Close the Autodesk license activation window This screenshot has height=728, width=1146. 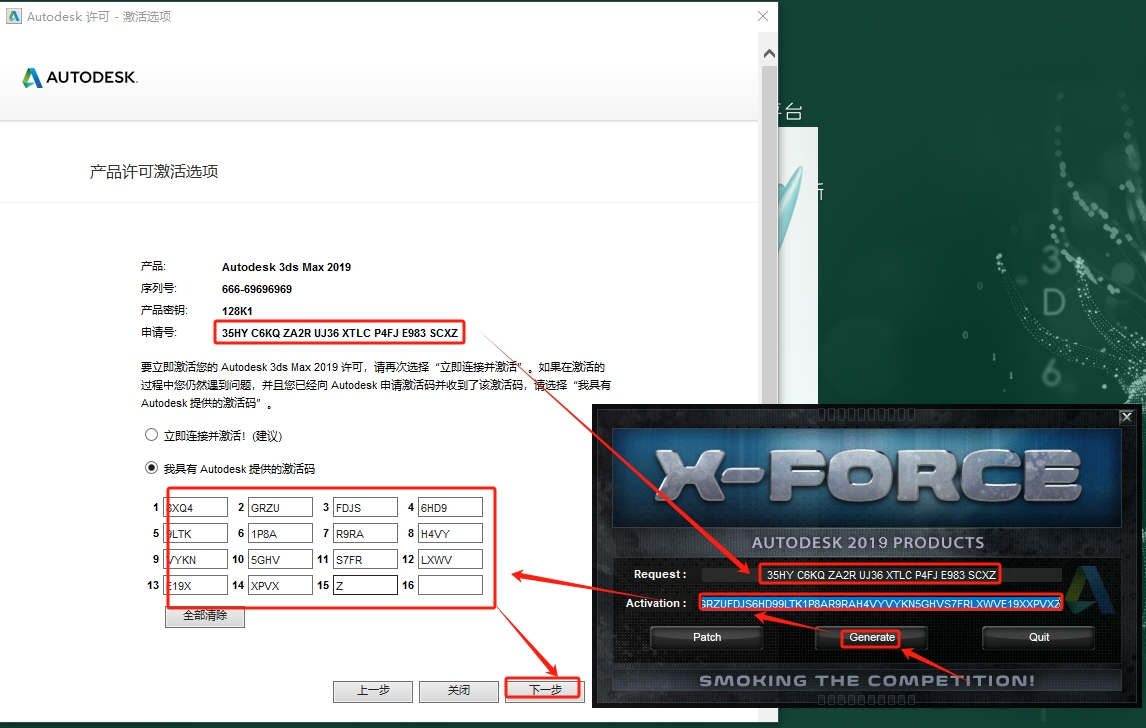[763, 16]
